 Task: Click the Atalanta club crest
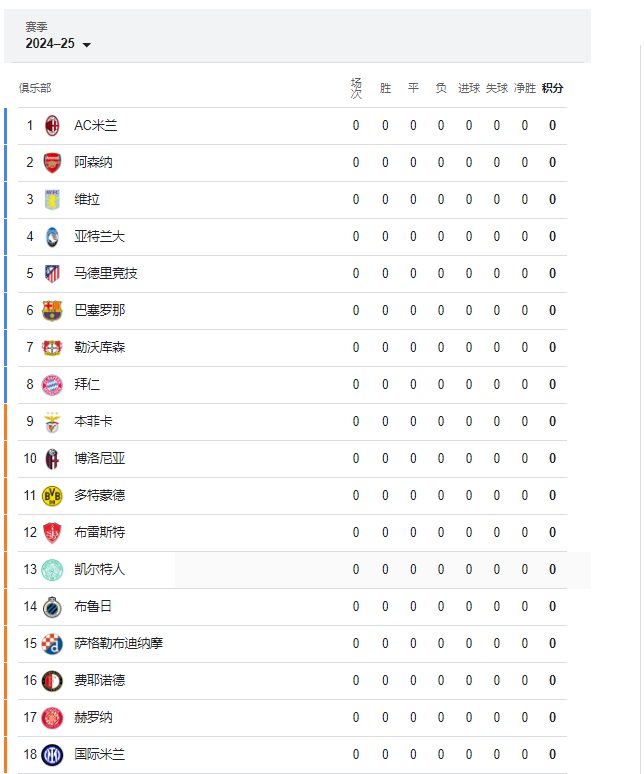coord(52,236)
